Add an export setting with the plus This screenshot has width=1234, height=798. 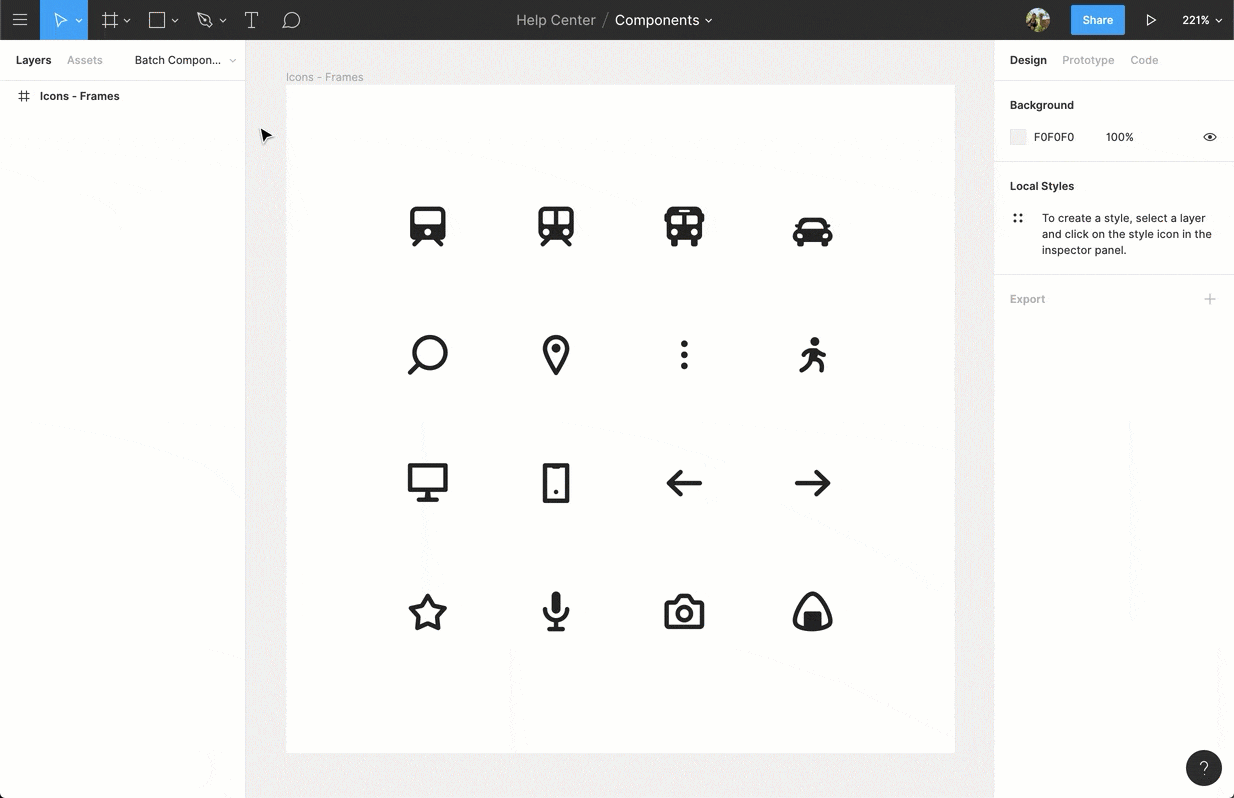1210,298
